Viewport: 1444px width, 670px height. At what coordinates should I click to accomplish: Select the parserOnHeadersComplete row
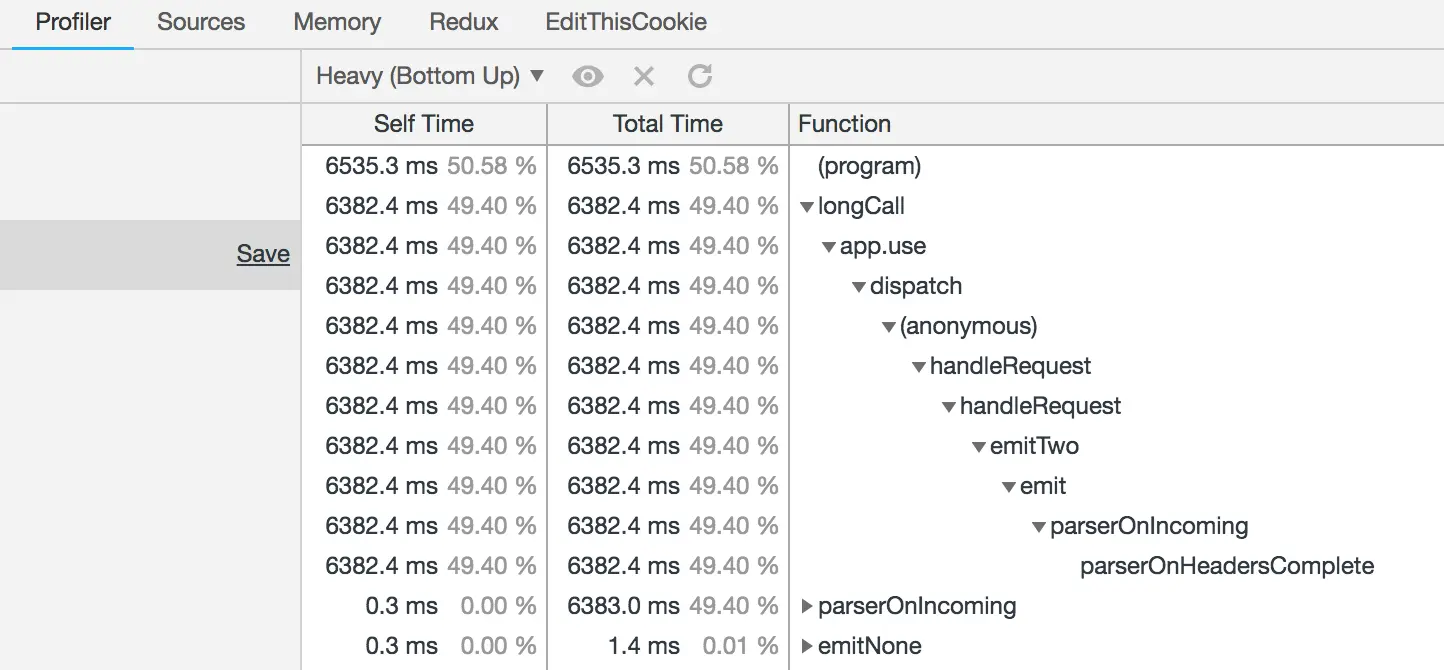click(x=1227, y=566)
